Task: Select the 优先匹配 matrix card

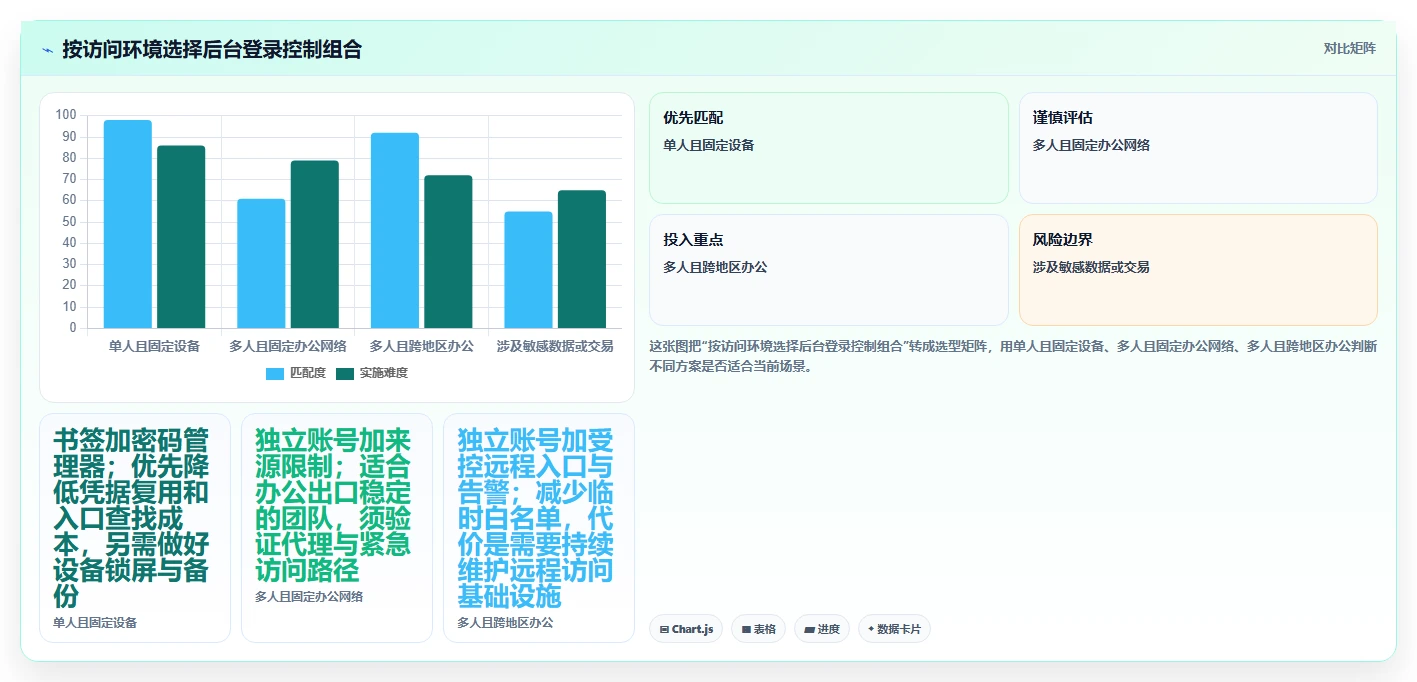Action: tap(829, 148)
